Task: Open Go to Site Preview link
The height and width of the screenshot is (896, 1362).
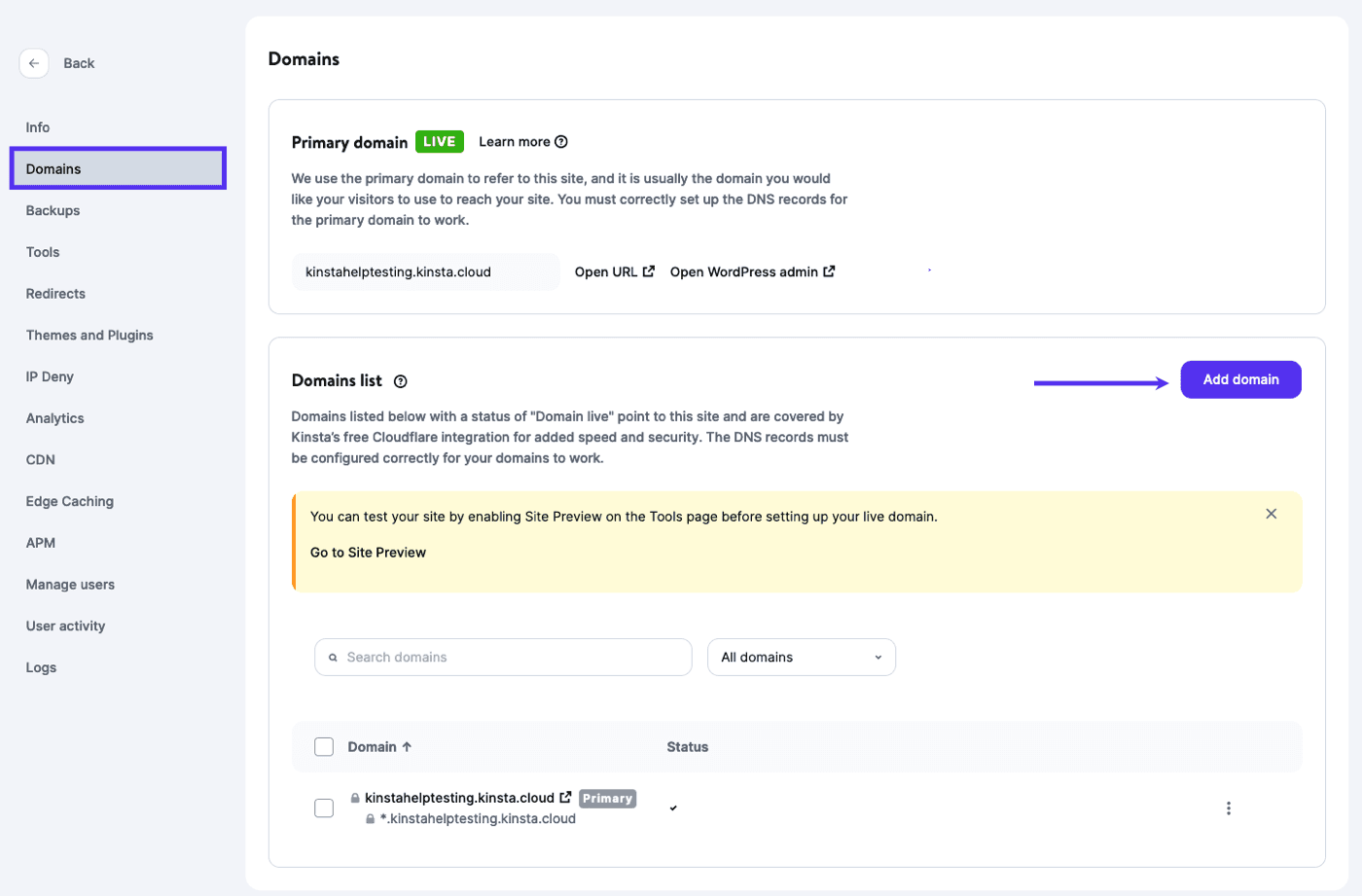Action: (368, 552)
